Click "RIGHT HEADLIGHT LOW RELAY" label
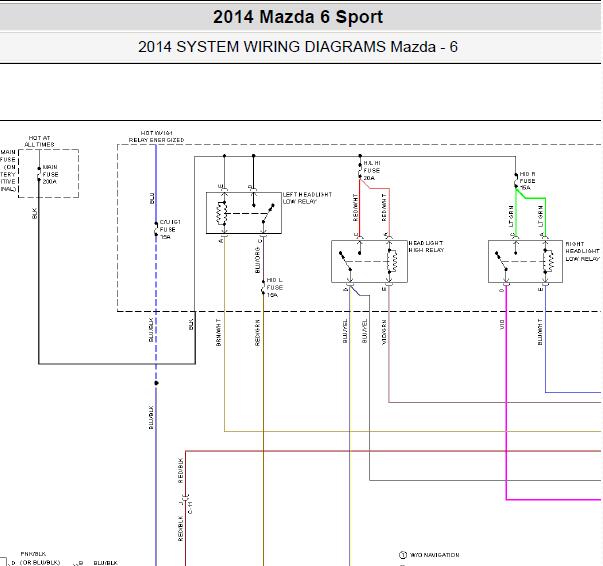Screen dimensions: 603x566 click(582, 251)
